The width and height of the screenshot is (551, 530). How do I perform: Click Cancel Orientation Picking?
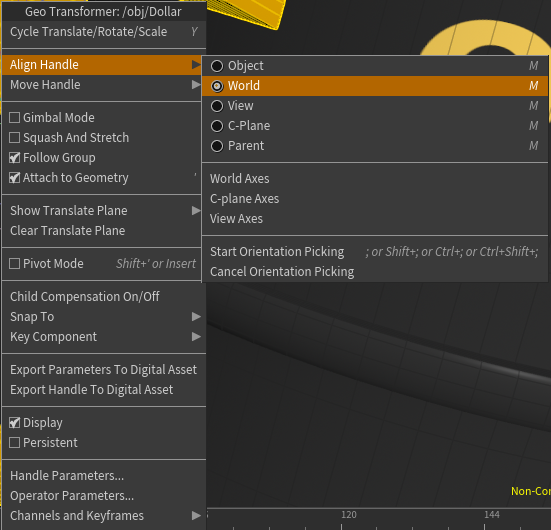click(375, 272)
